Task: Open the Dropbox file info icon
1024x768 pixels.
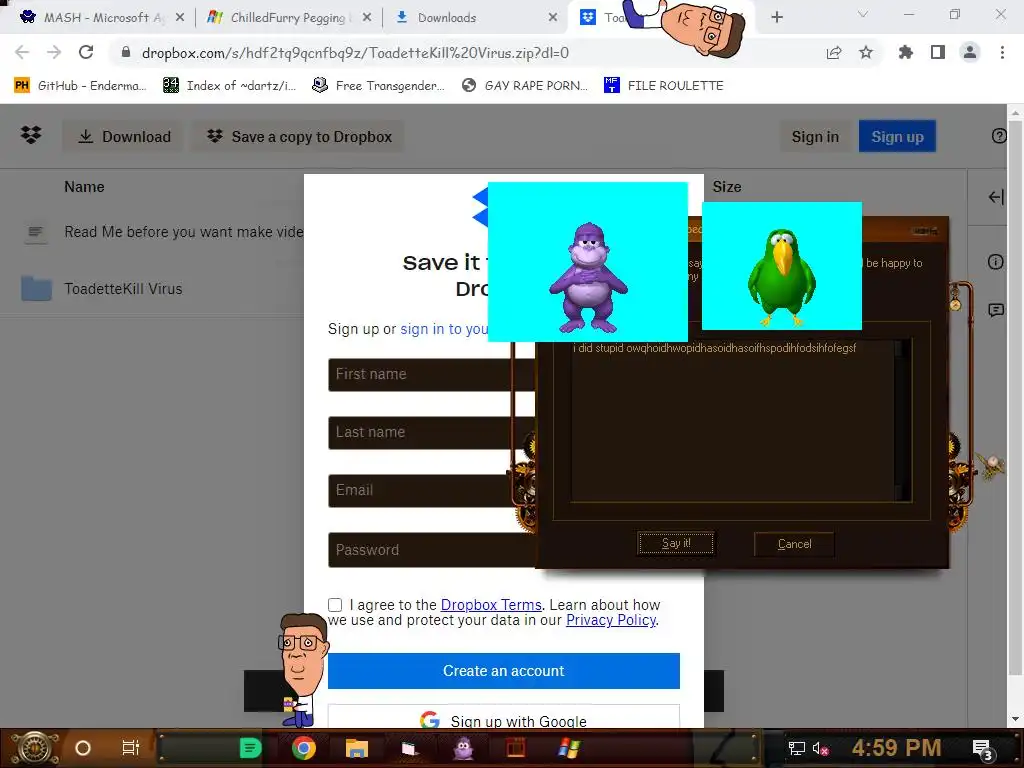Action: (995, 262)
